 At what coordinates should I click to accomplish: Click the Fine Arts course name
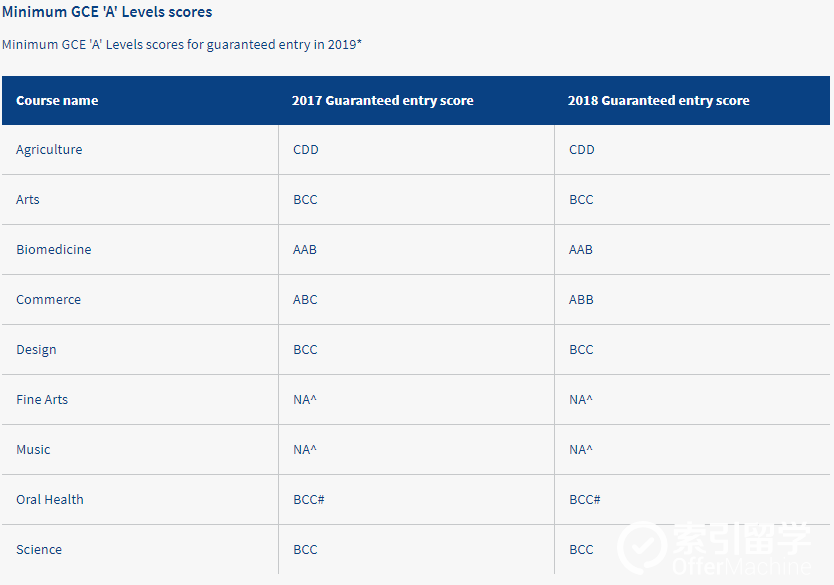click(42, 399)
